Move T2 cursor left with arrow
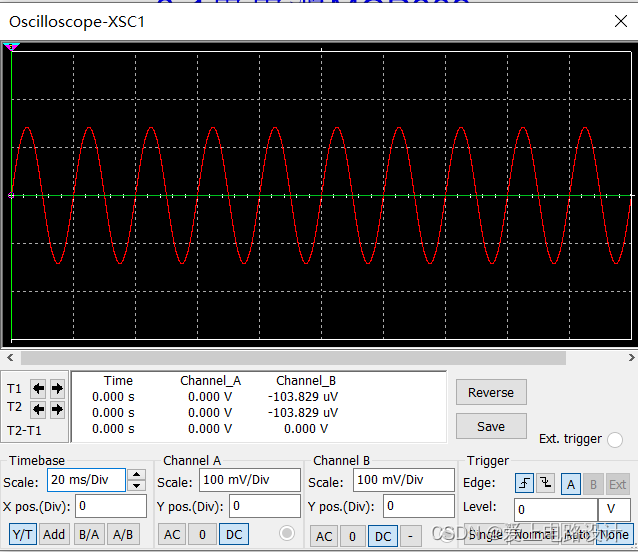The width and height of the screenshot is (638, 552). [x=38, y=409]
